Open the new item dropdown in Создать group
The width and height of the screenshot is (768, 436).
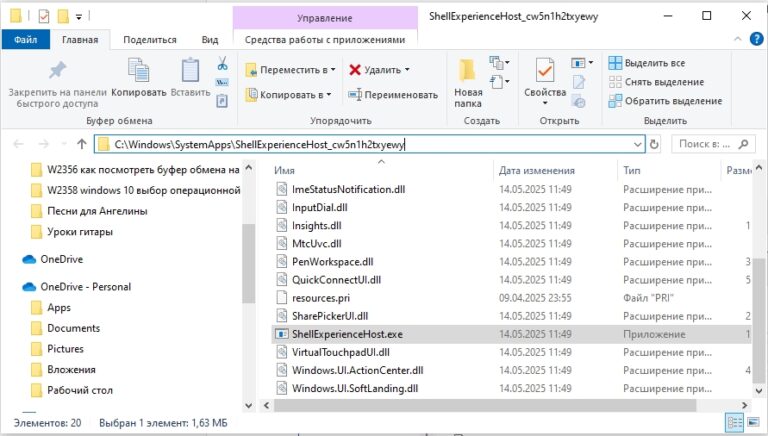pyautogui.click(x=500, y=62)
